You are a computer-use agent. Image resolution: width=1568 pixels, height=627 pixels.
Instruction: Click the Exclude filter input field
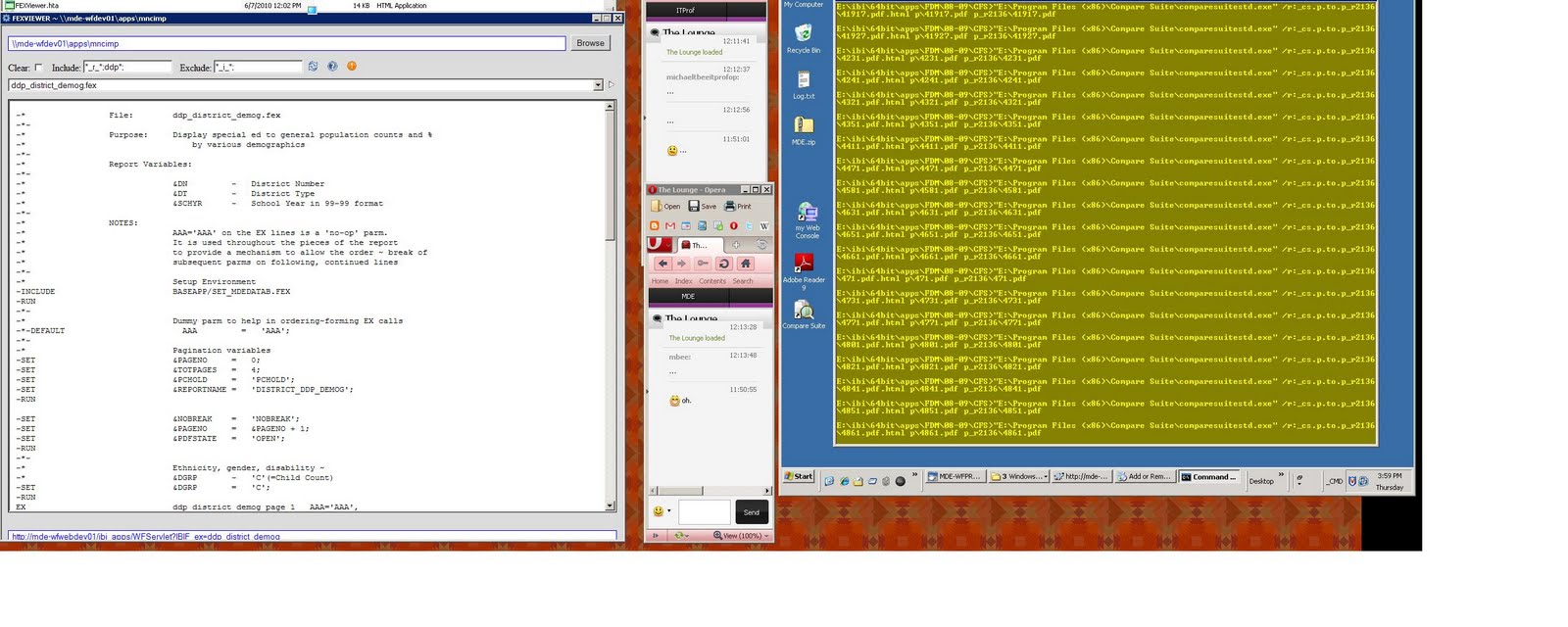(x=258, y=67)
